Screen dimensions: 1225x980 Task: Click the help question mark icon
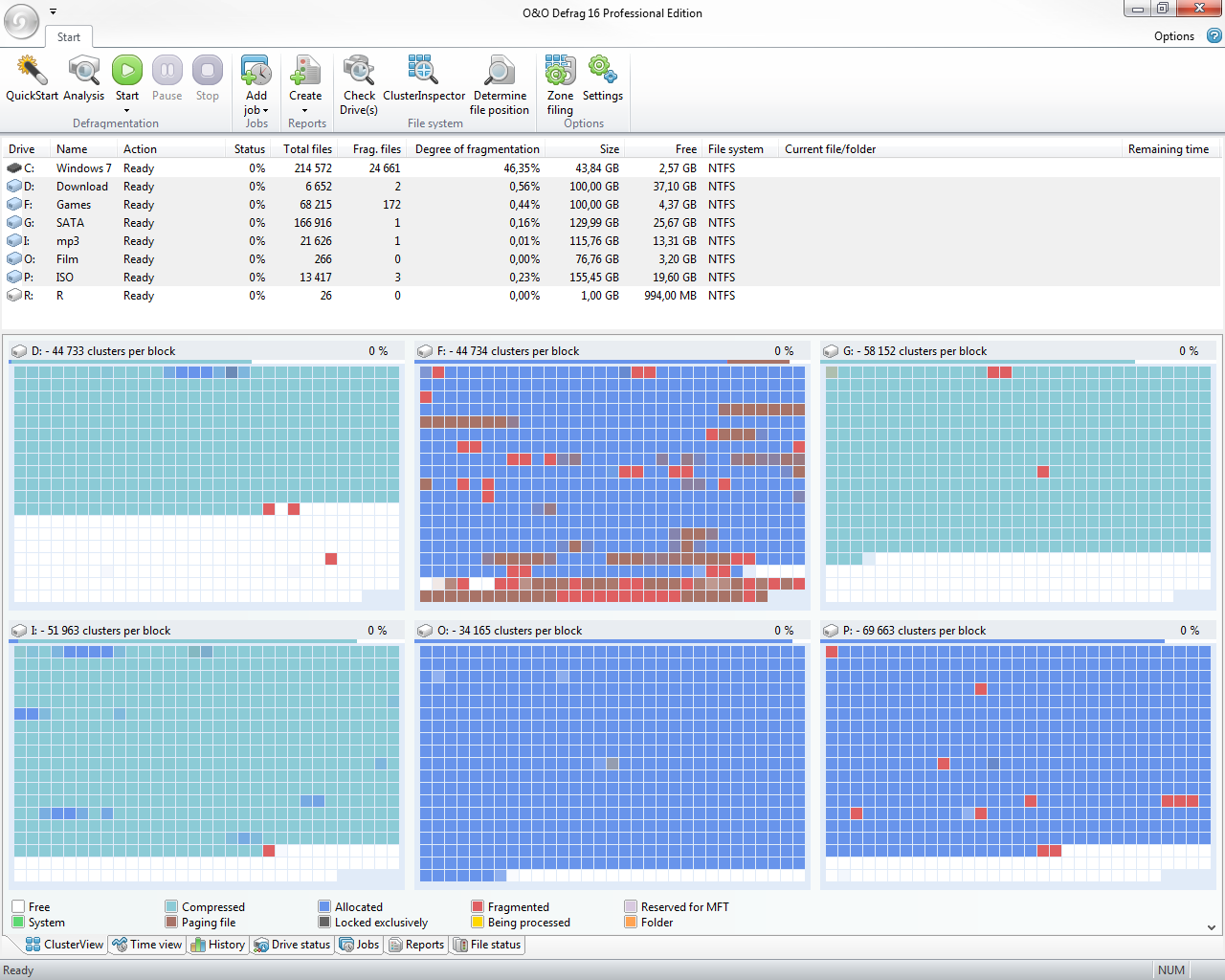click(1214, 35)
